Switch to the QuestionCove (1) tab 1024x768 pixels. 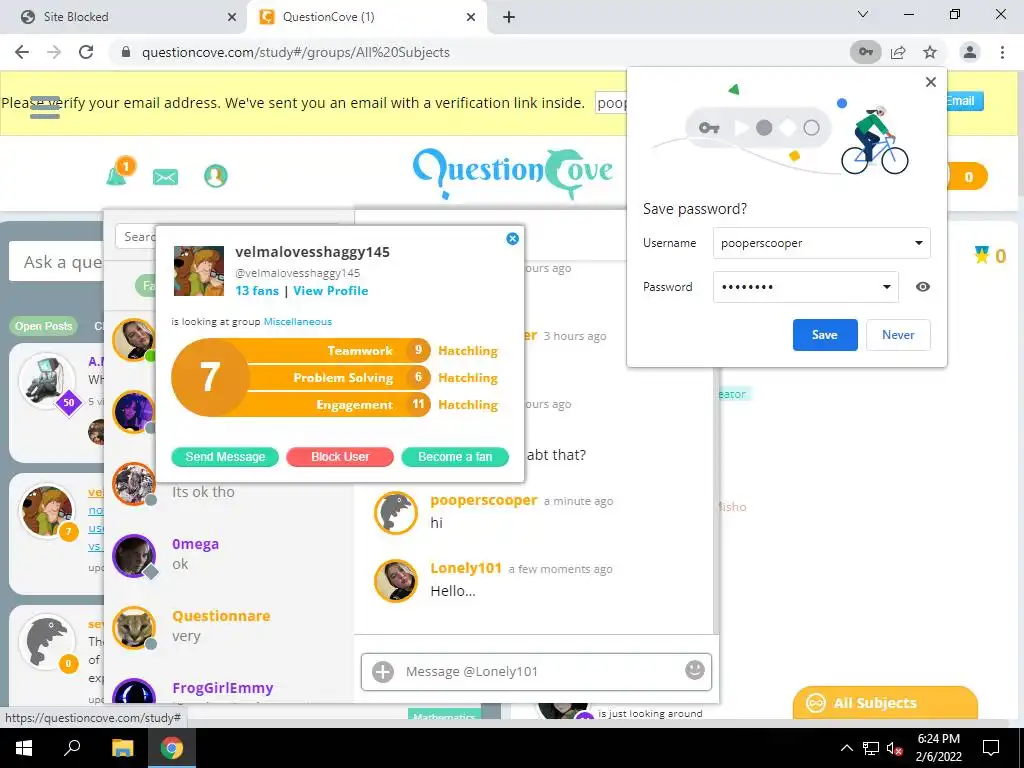[x=367, y=17]
